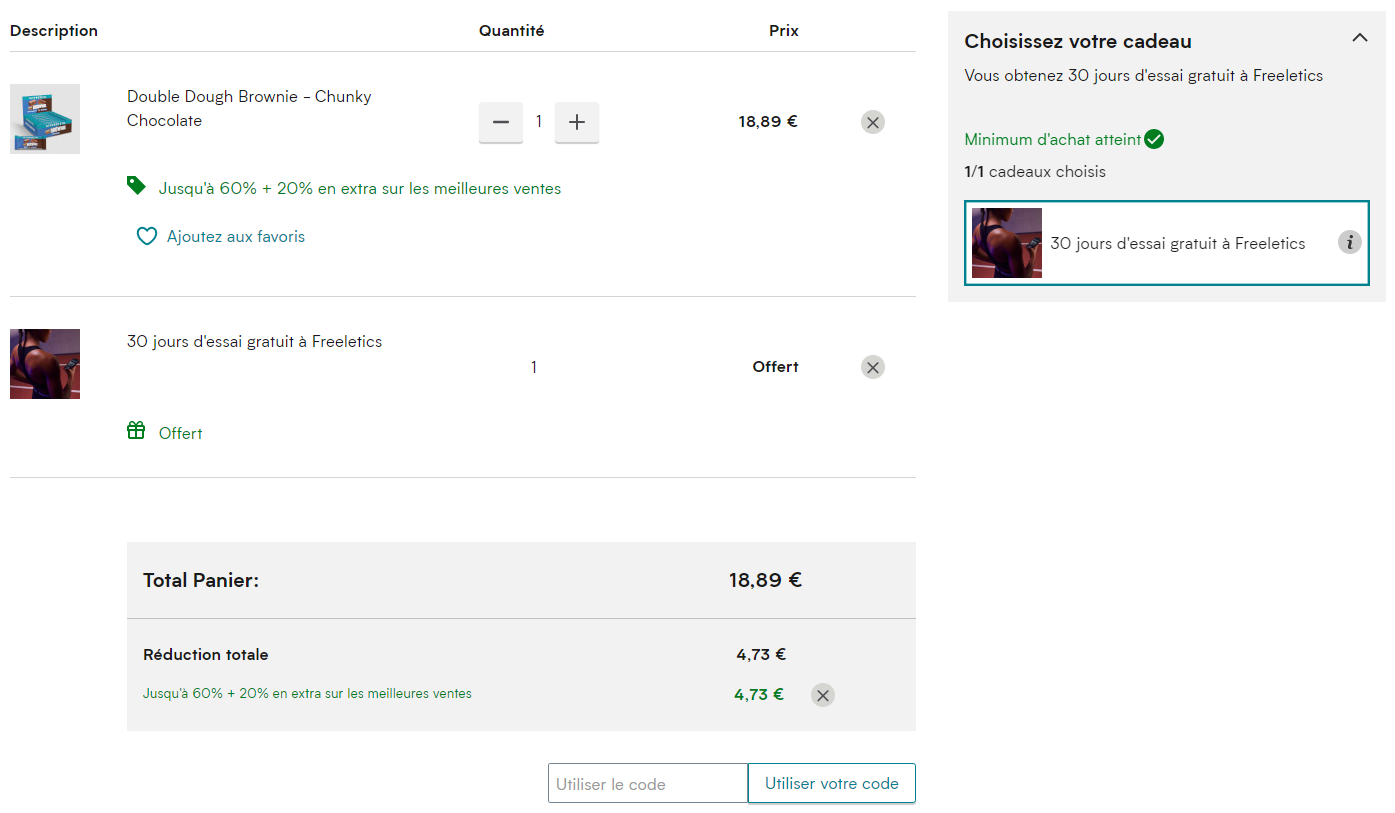Decrease Double Dough Brownie quantity

[501, 122]
